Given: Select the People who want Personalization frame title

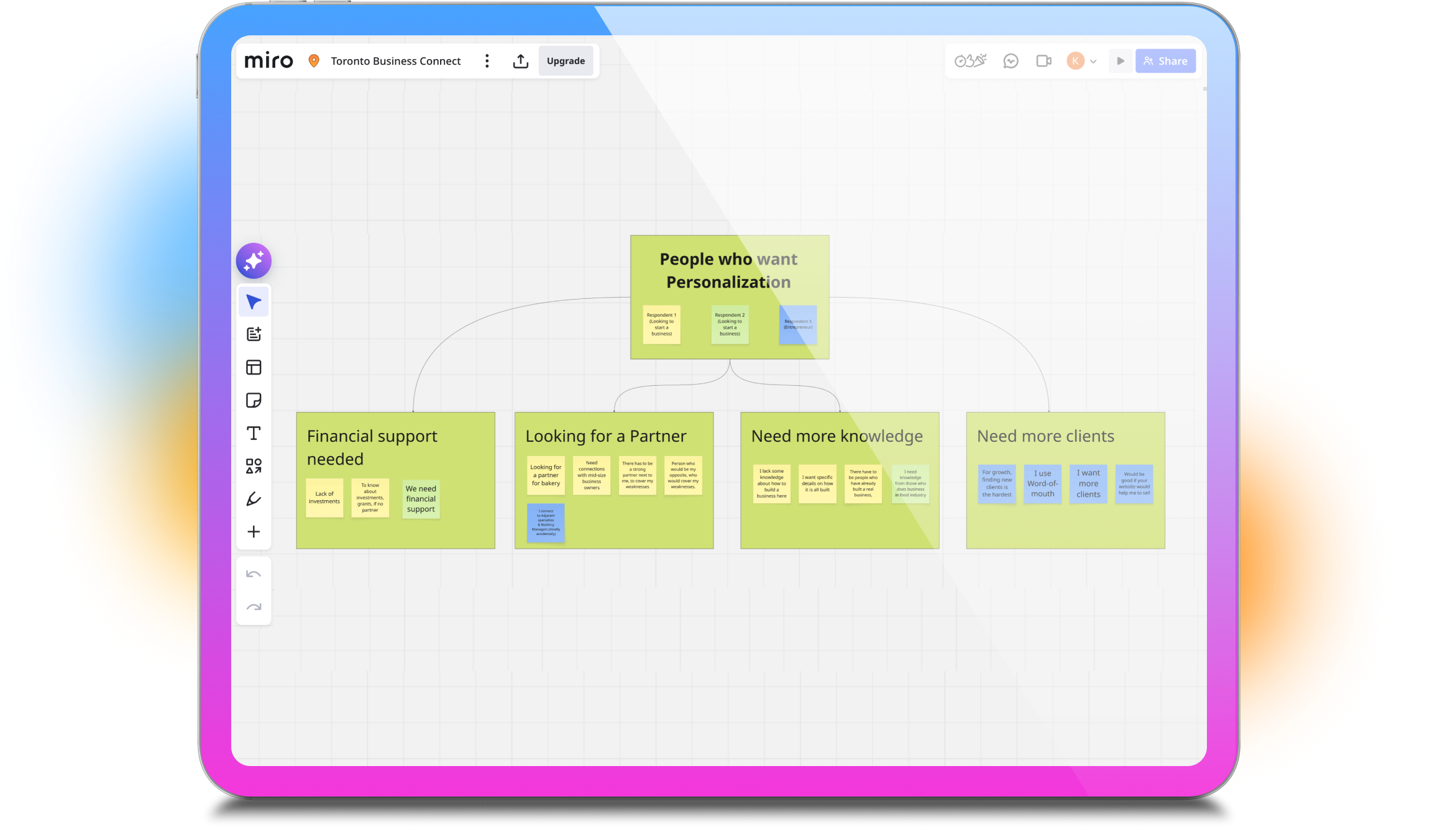Looking at the screenshot, I should pyautogui.click(x=728, y=270).
